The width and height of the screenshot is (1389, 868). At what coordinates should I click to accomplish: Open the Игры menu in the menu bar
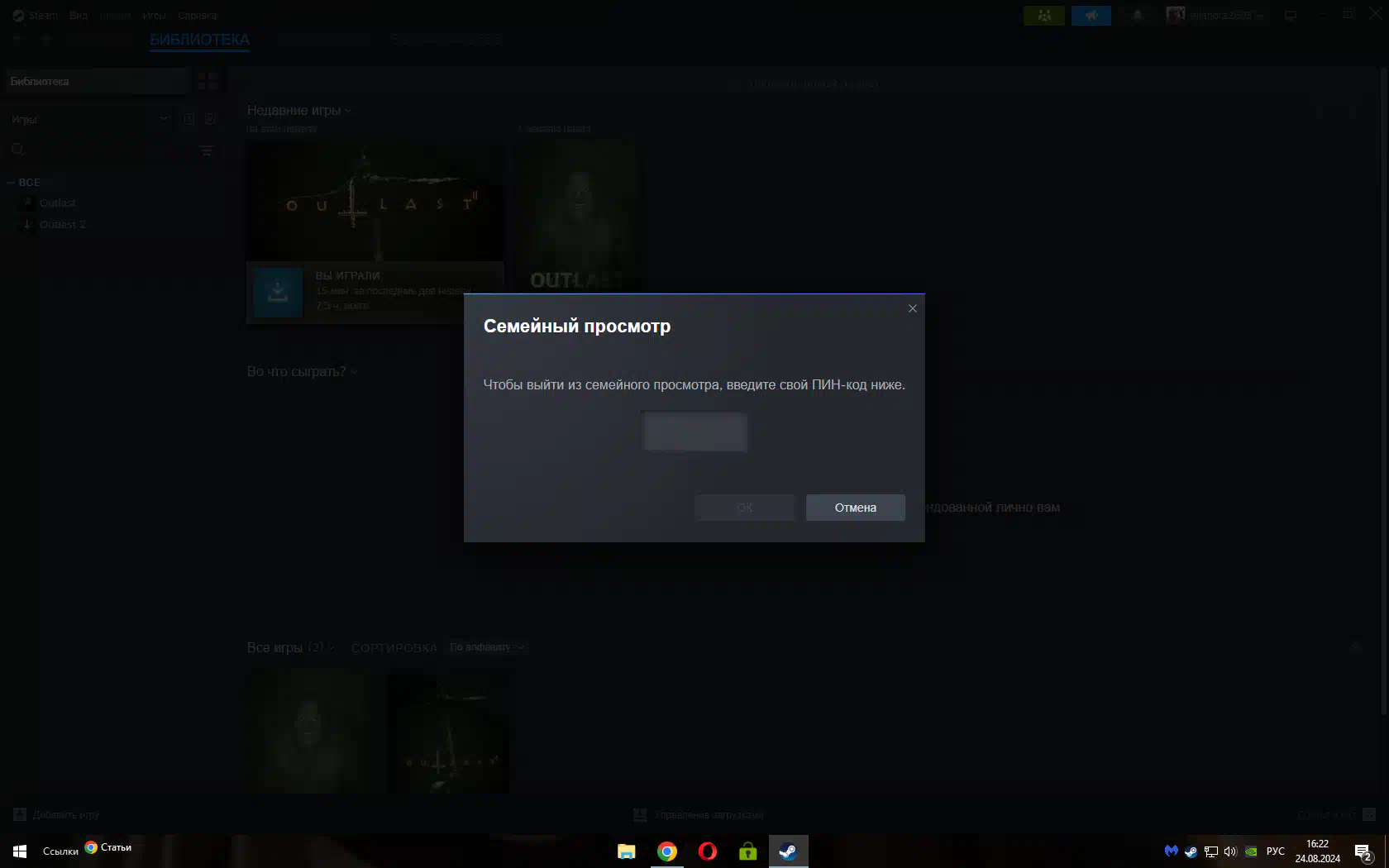[154, 16]
